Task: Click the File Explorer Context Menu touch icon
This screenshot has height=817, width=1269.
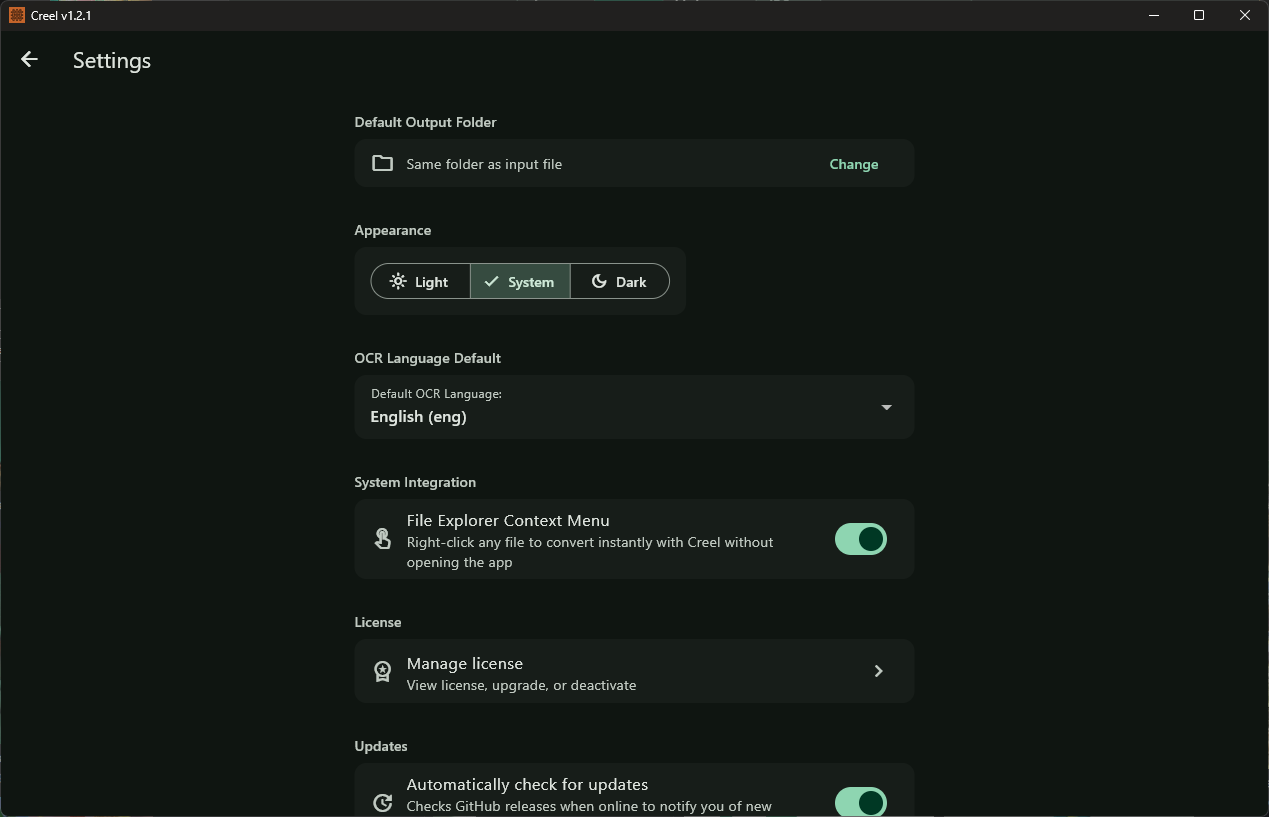Action: coord(382,539)
